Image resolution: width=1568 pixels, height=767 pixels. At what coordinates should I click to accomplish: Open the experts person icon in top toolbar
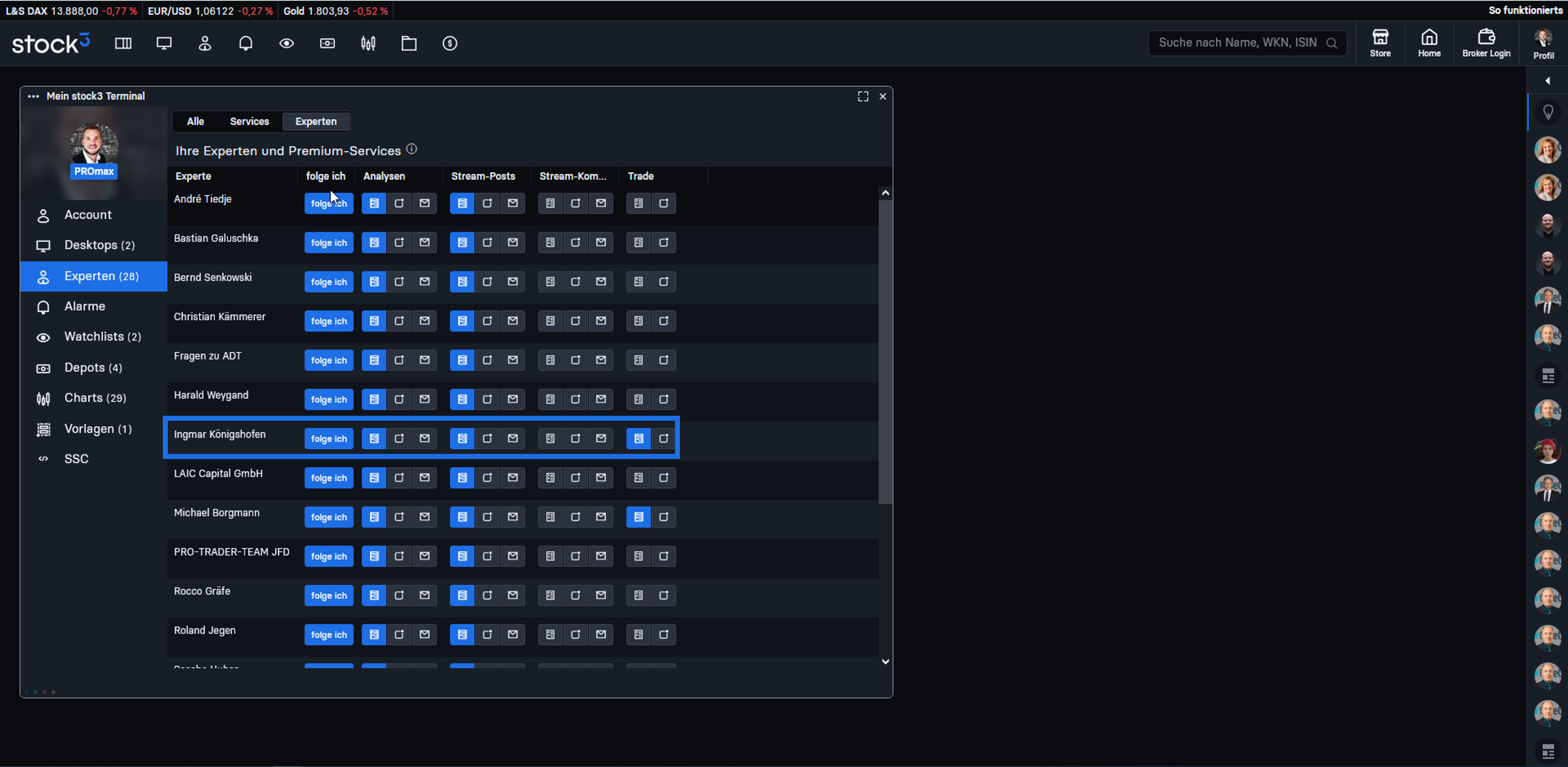click(x=205, y=43)
